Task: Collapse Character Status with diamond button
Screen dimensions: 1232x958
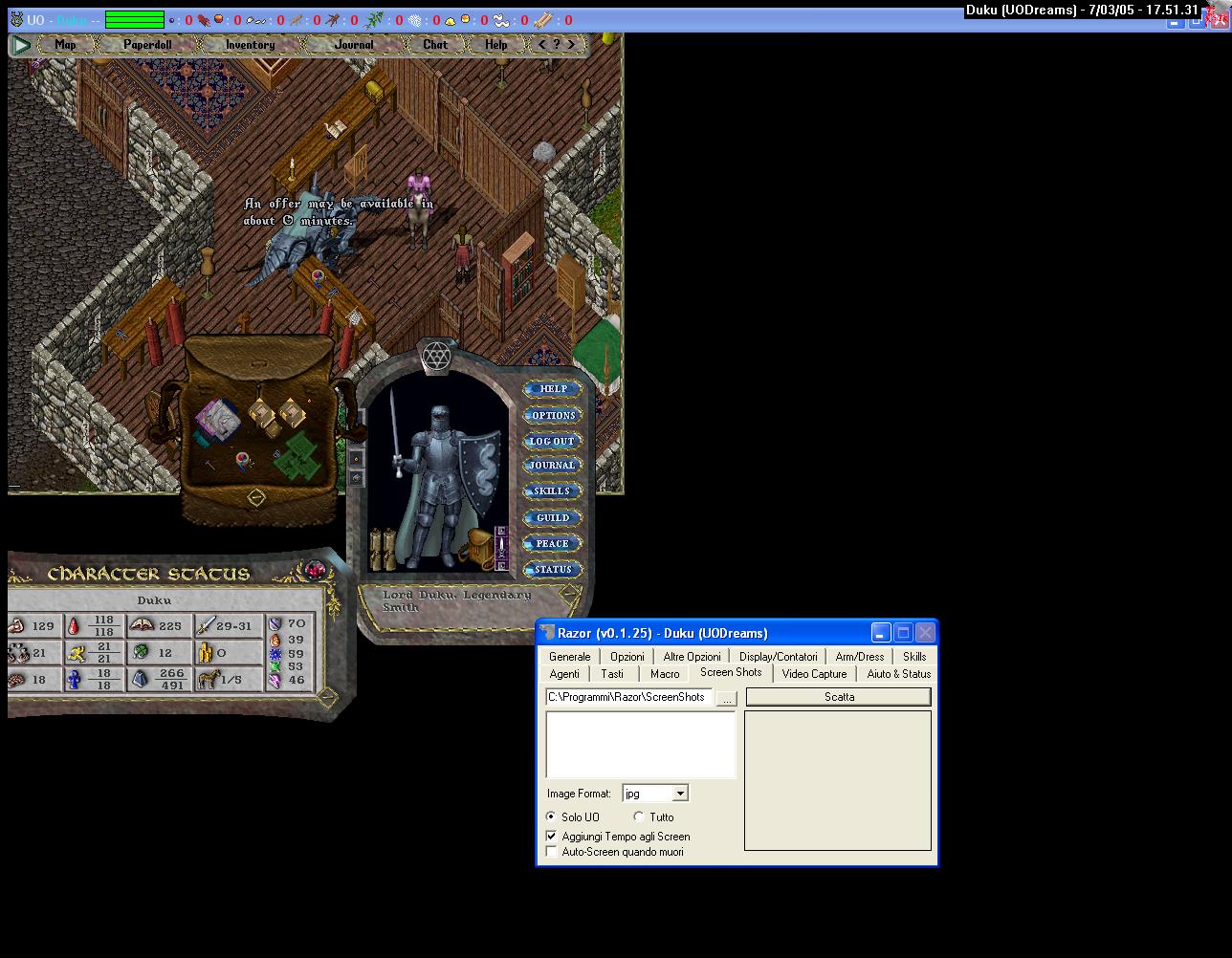Action: coord(327,697)
